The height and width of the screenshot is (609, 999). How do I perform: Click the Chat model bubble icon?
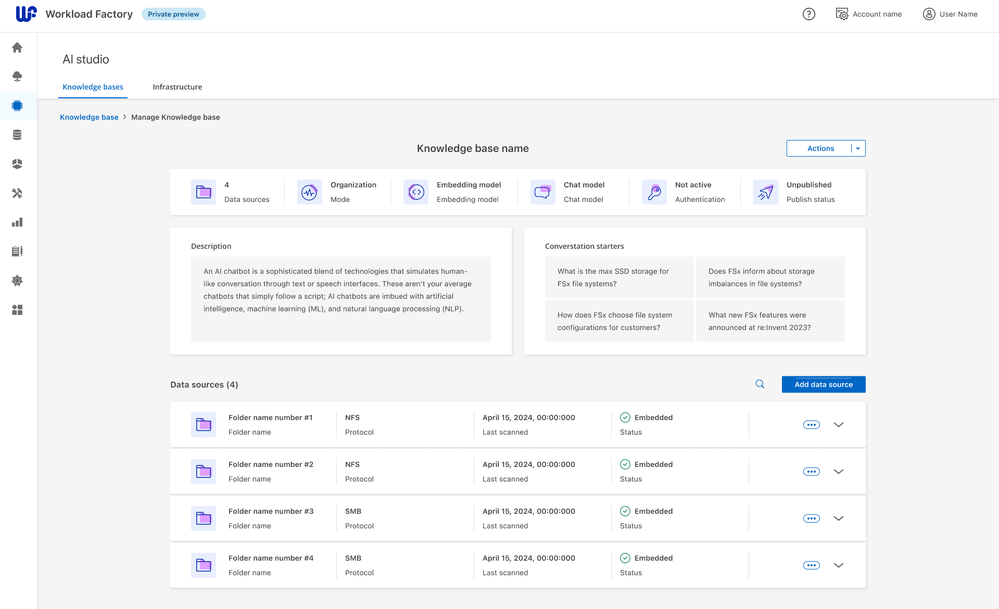point(543,192)
